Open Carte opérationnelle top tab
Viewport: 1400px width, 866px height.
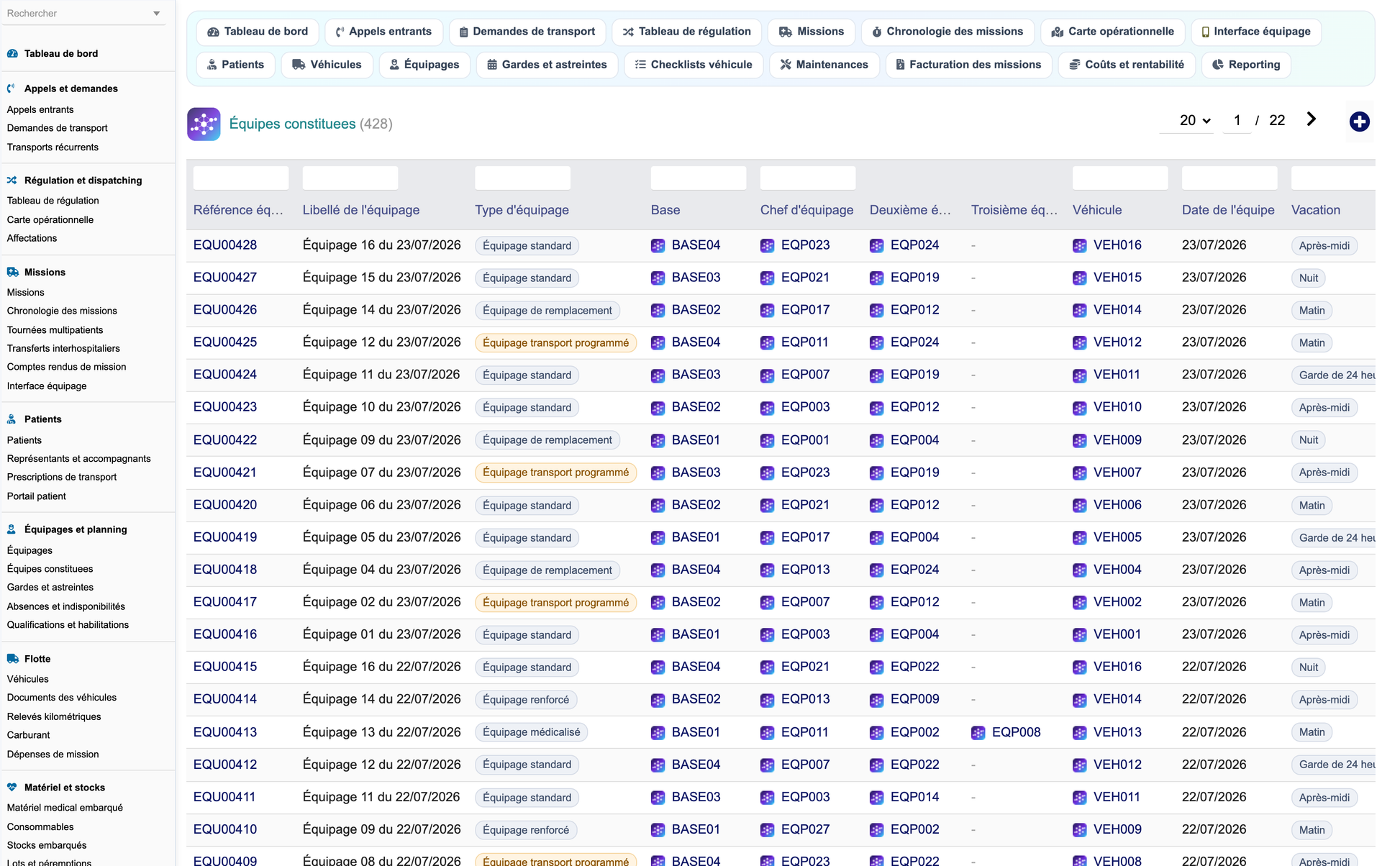click(1112, 32)
